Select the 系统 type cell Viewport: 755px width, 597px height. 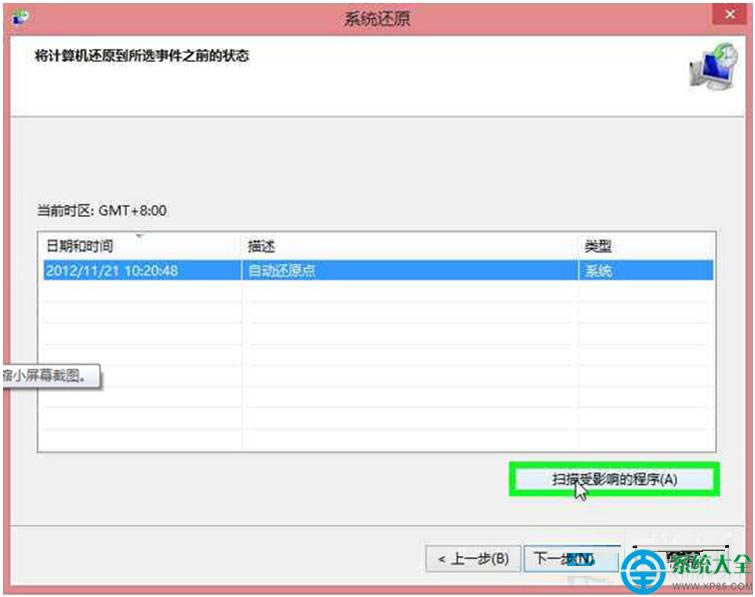tap(645, 271)
